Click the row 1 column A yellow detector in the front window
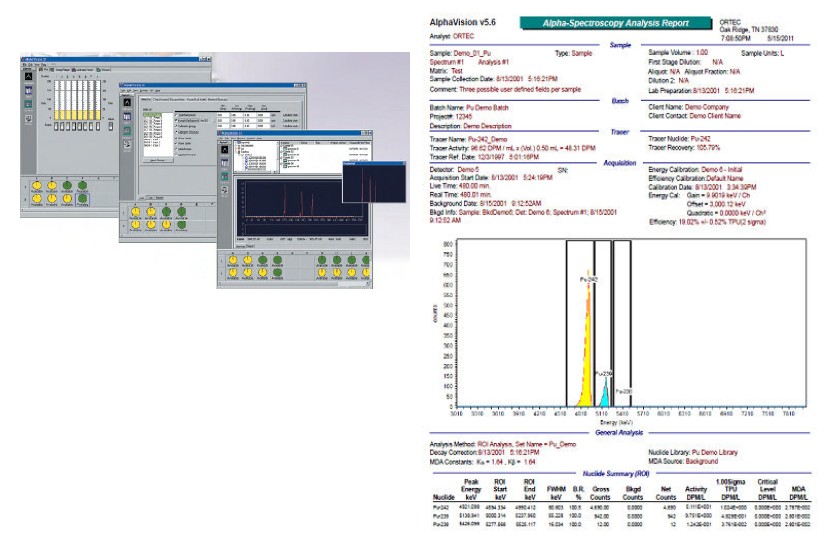This screenshot has width=828, height=536. (x=233, y=260)
